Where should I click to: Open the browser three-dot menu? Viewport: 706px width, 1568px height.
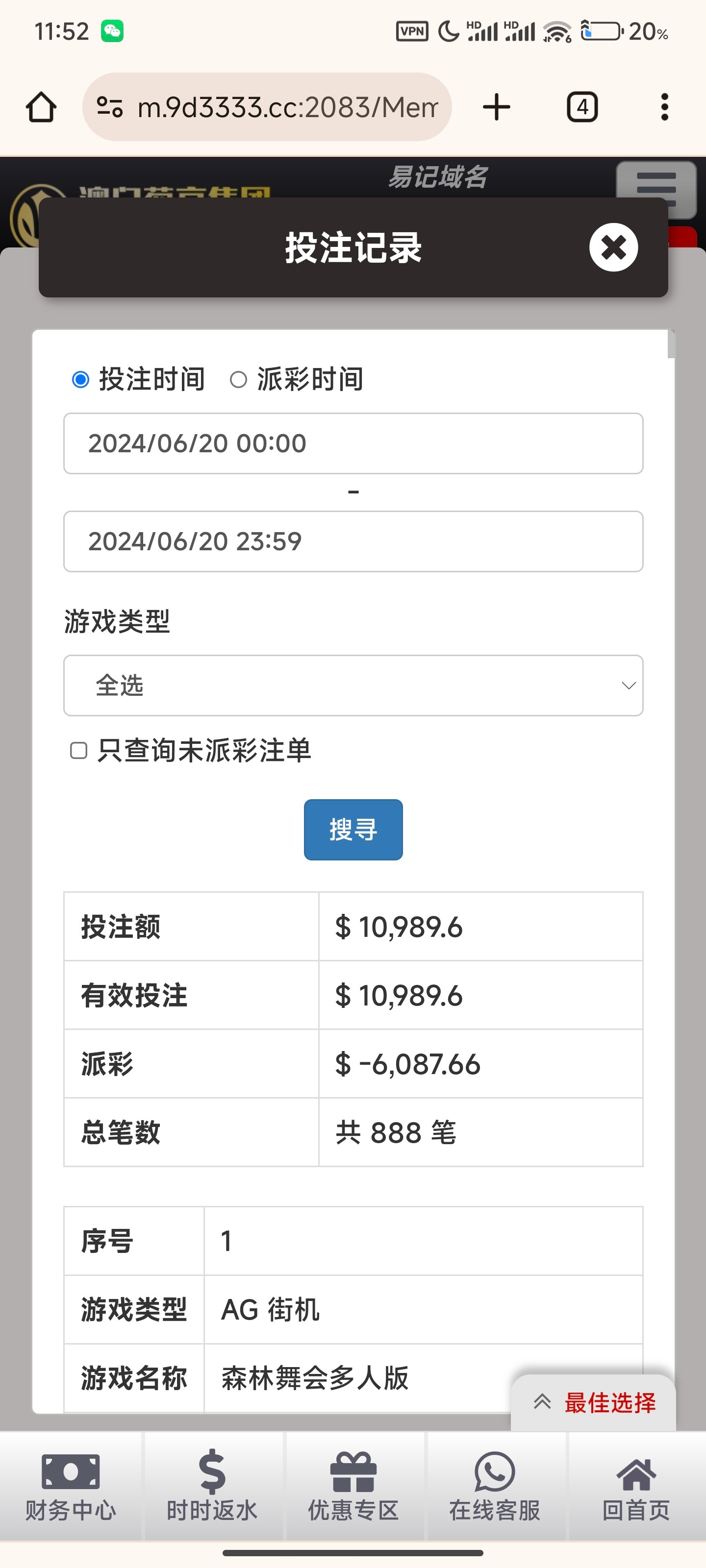tap(664, 107)
